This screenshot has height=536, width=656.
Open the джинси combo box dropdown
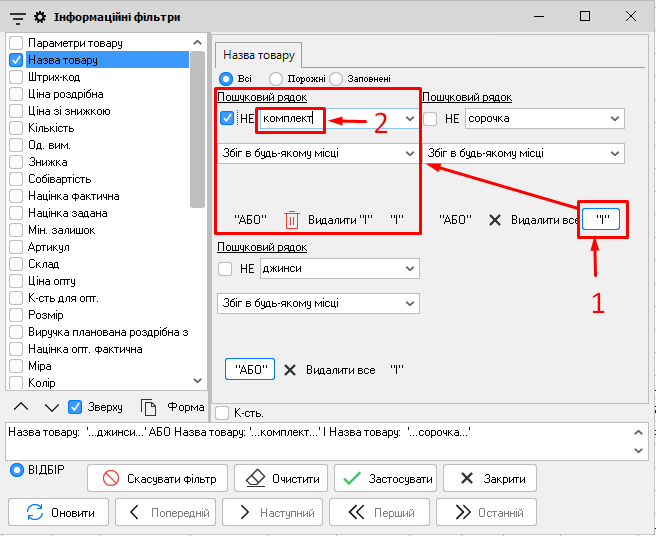point(409,269)
